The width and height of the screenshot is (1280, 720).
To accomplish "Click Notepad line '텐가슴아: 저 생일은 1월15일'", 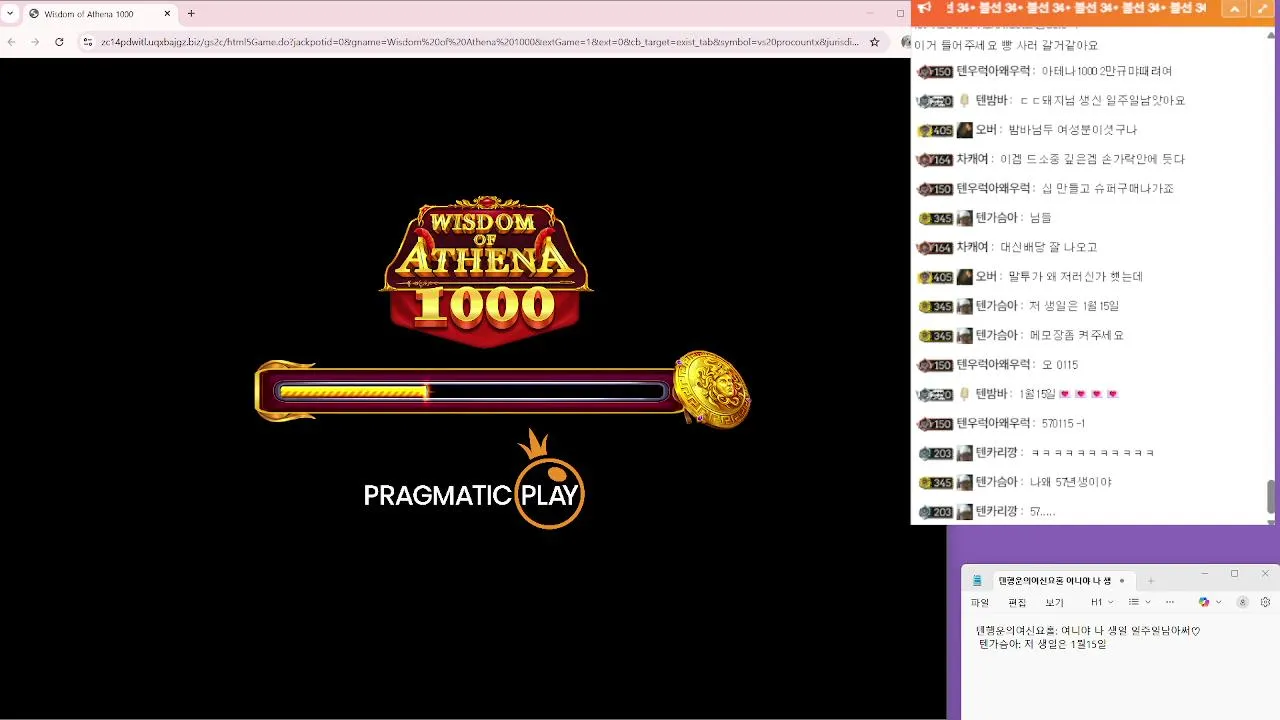I will [1042, 645].
